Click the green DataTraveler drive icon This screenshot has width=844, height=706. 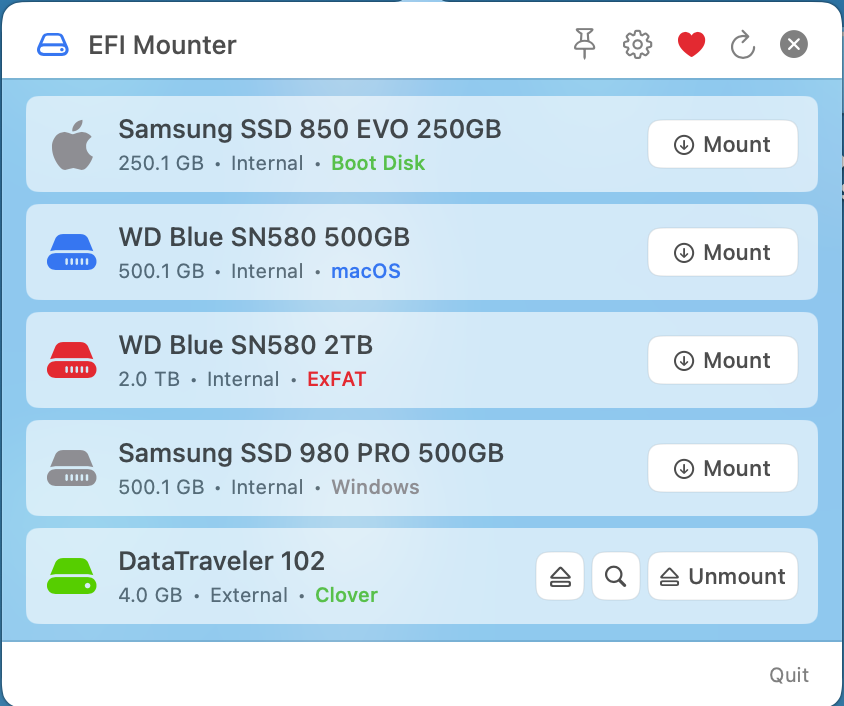(72, 576)
